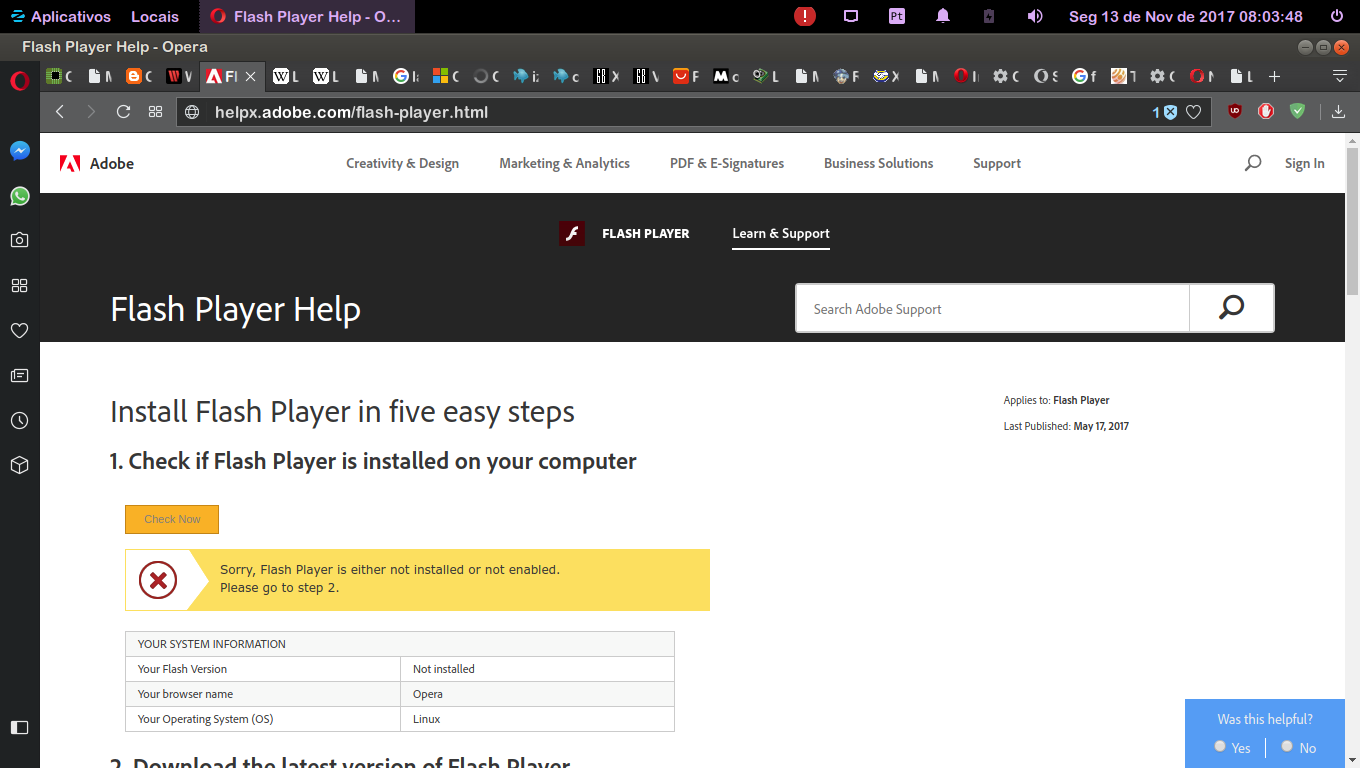The width and height of the screenshot is (1360, 768).
Task: Open Business Solutions menu
Action: [878, 163]
